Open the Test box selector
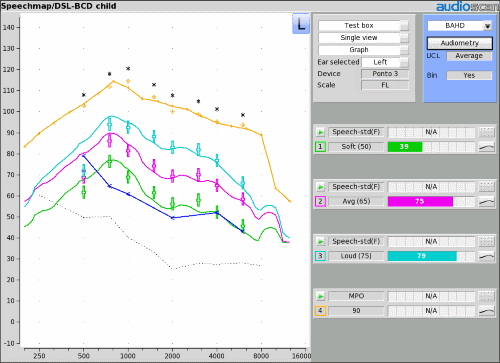Screen dimensions: 500x363 pos(363,26)
